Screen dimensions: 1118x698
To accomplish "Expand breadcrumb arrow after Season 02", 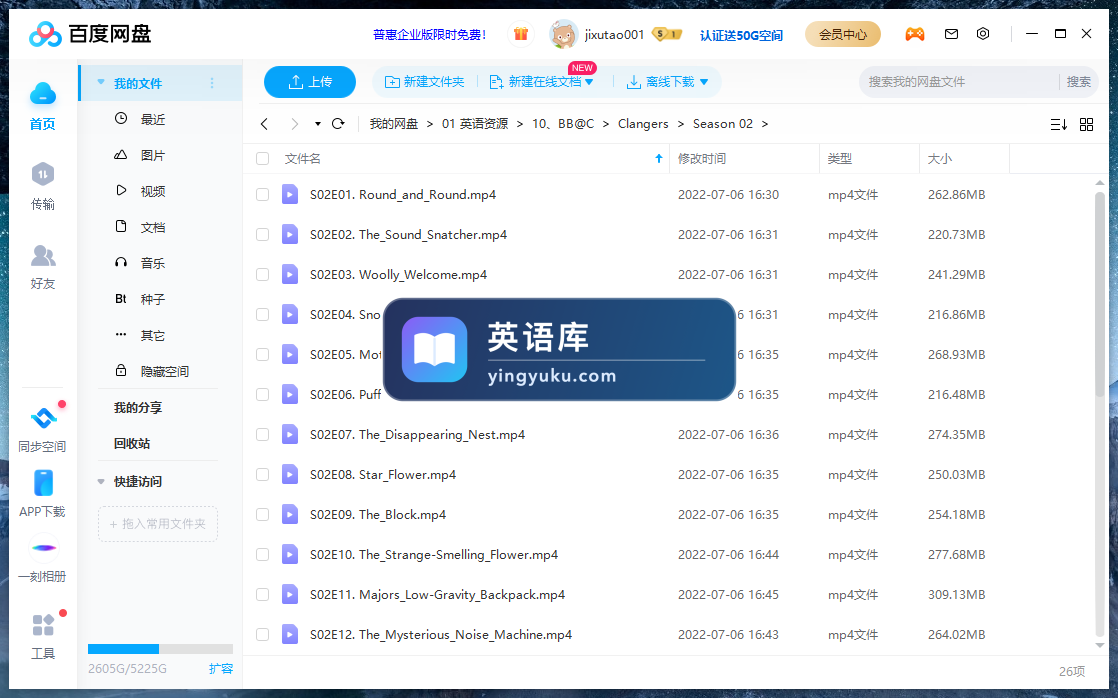I will [x=765, y=124].
